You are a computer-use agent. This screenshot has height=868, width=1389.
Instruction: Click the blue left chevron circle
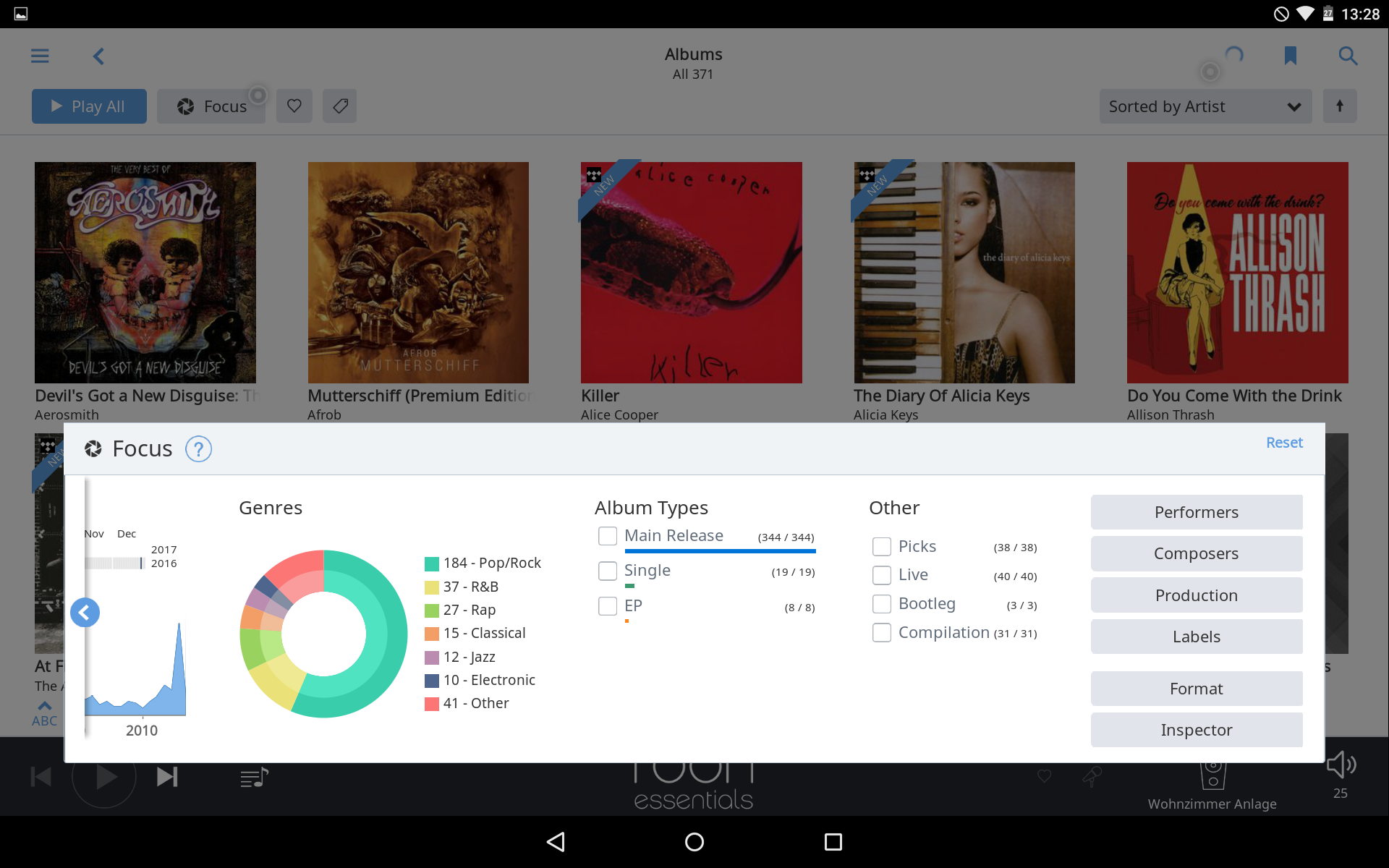tap(85, 613)
